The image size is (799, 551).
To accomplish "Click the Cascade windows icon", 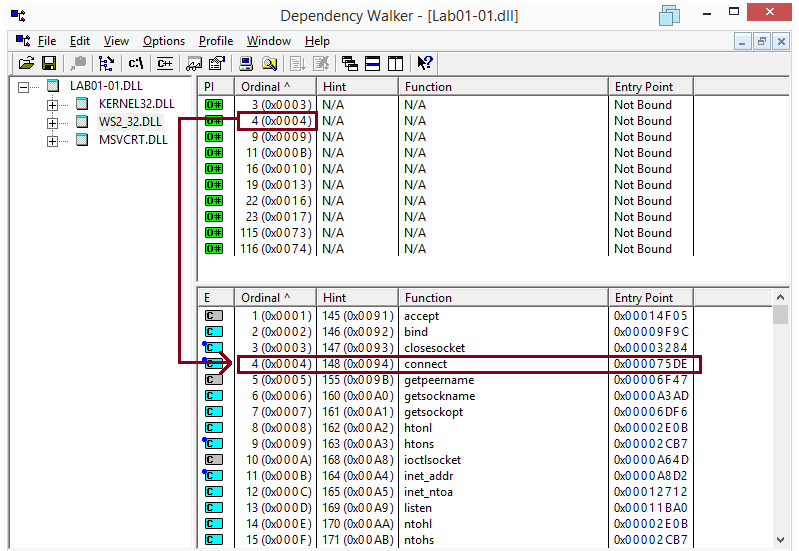I will tap(350, 63).
